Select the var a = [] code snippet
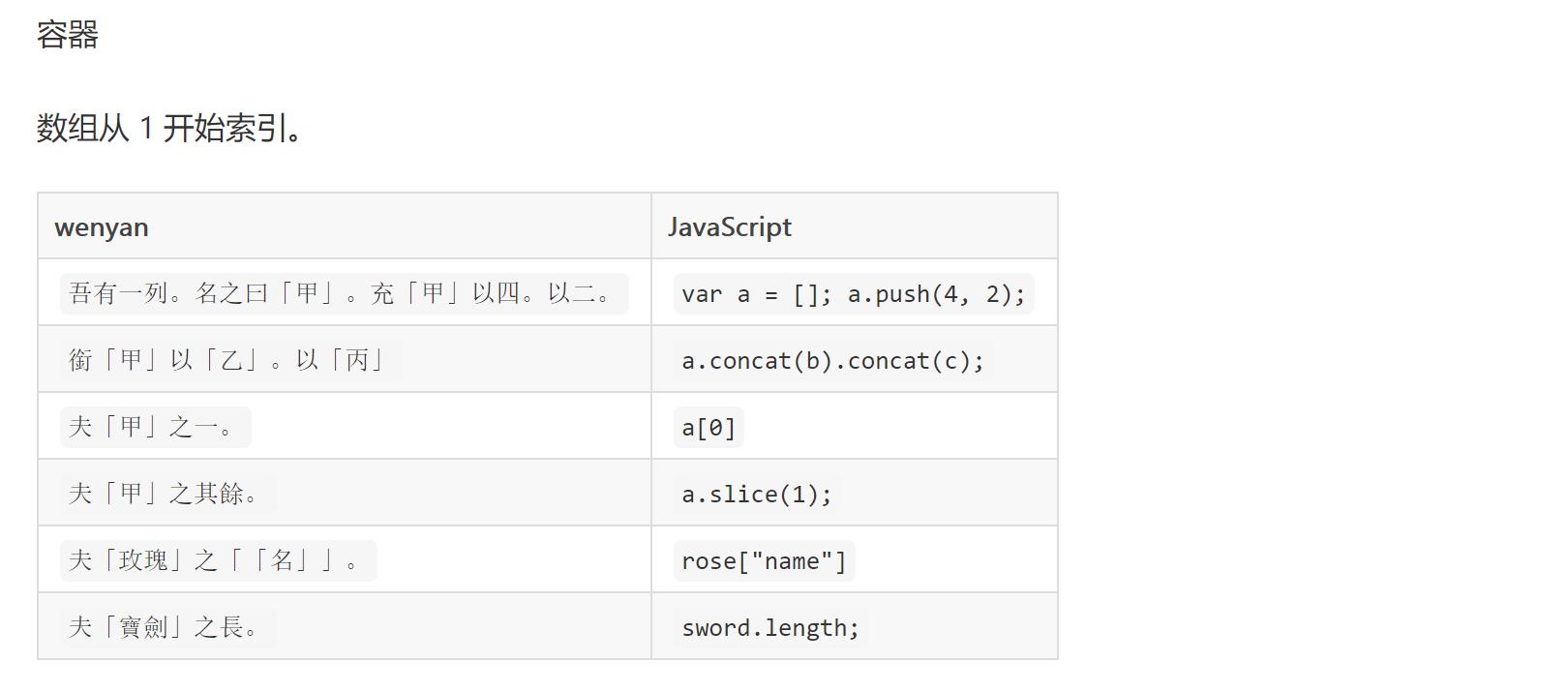 pos(853,294)
